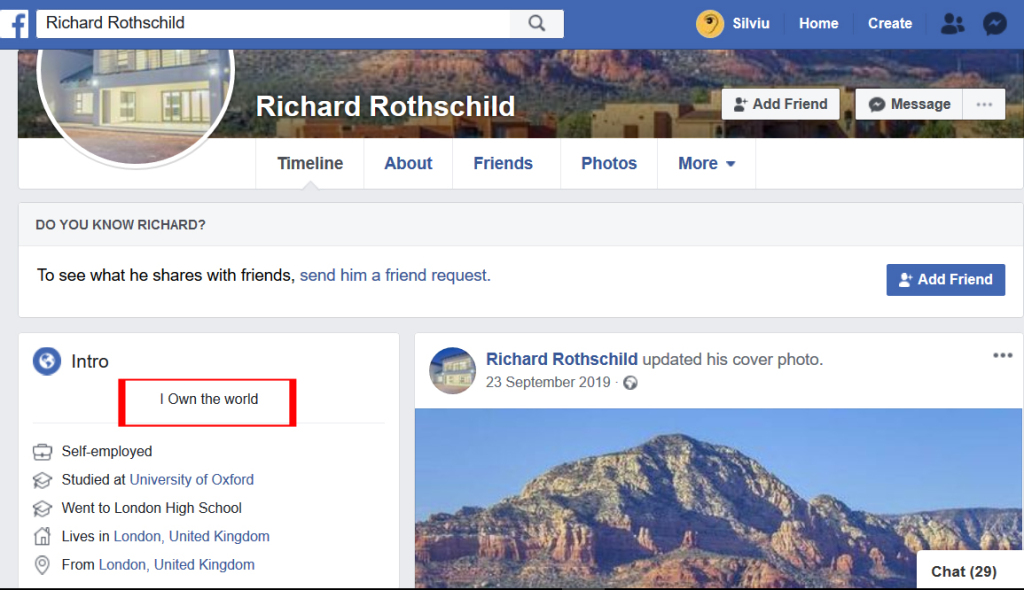Open London, United Kingdom link after From
This screenshot has width=1024, height=590.
pyautogui.click(x=176, y=565)
